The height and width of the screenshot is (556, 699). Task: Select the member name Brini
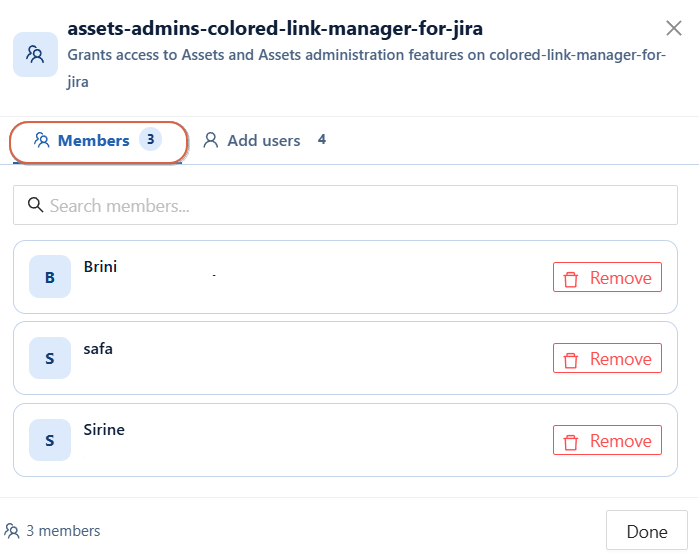coord(100,267)
